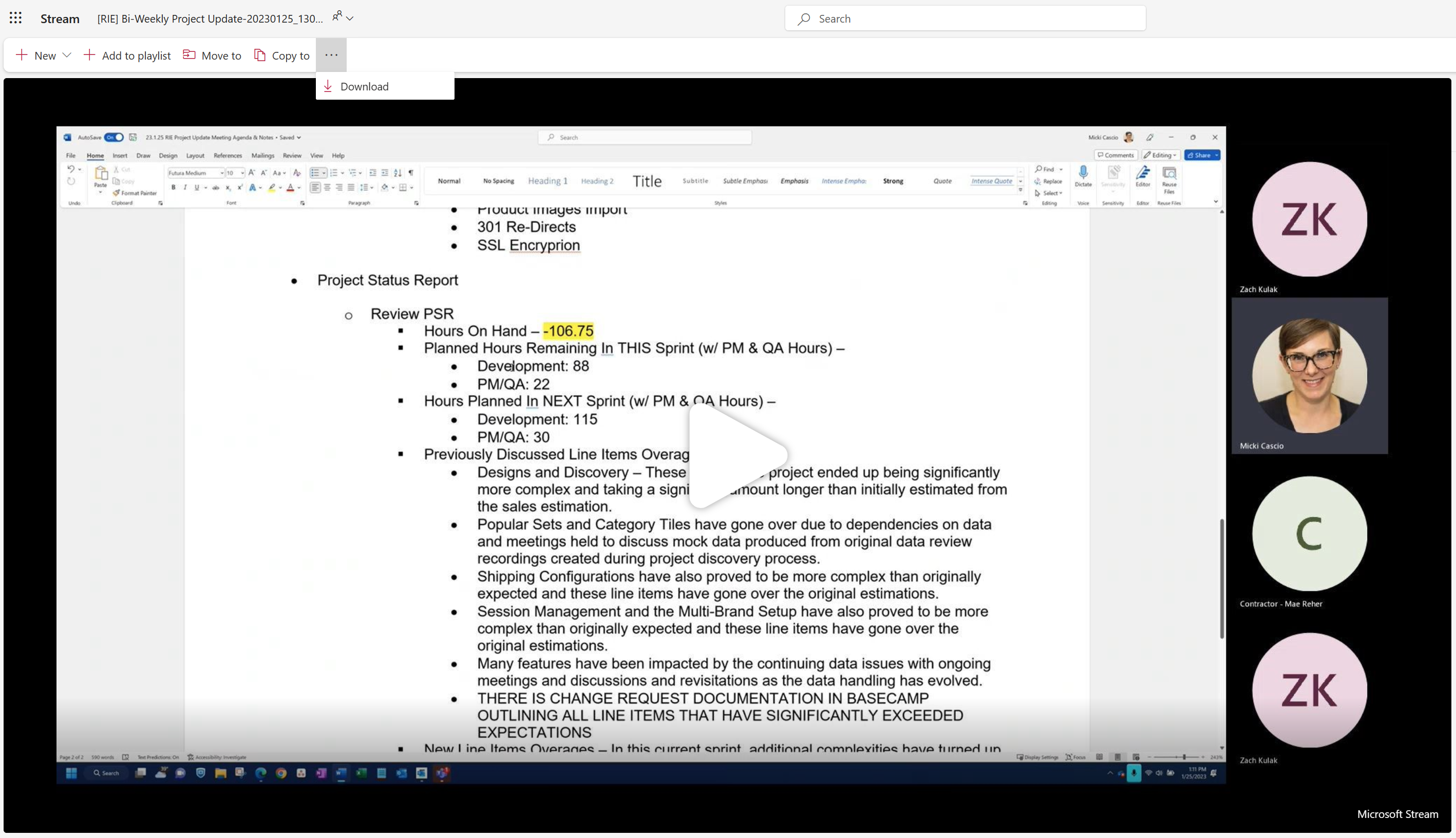This screenshot has height=838, width=1456.
Task: Open the Editor pane icon
Action: 1143,173
